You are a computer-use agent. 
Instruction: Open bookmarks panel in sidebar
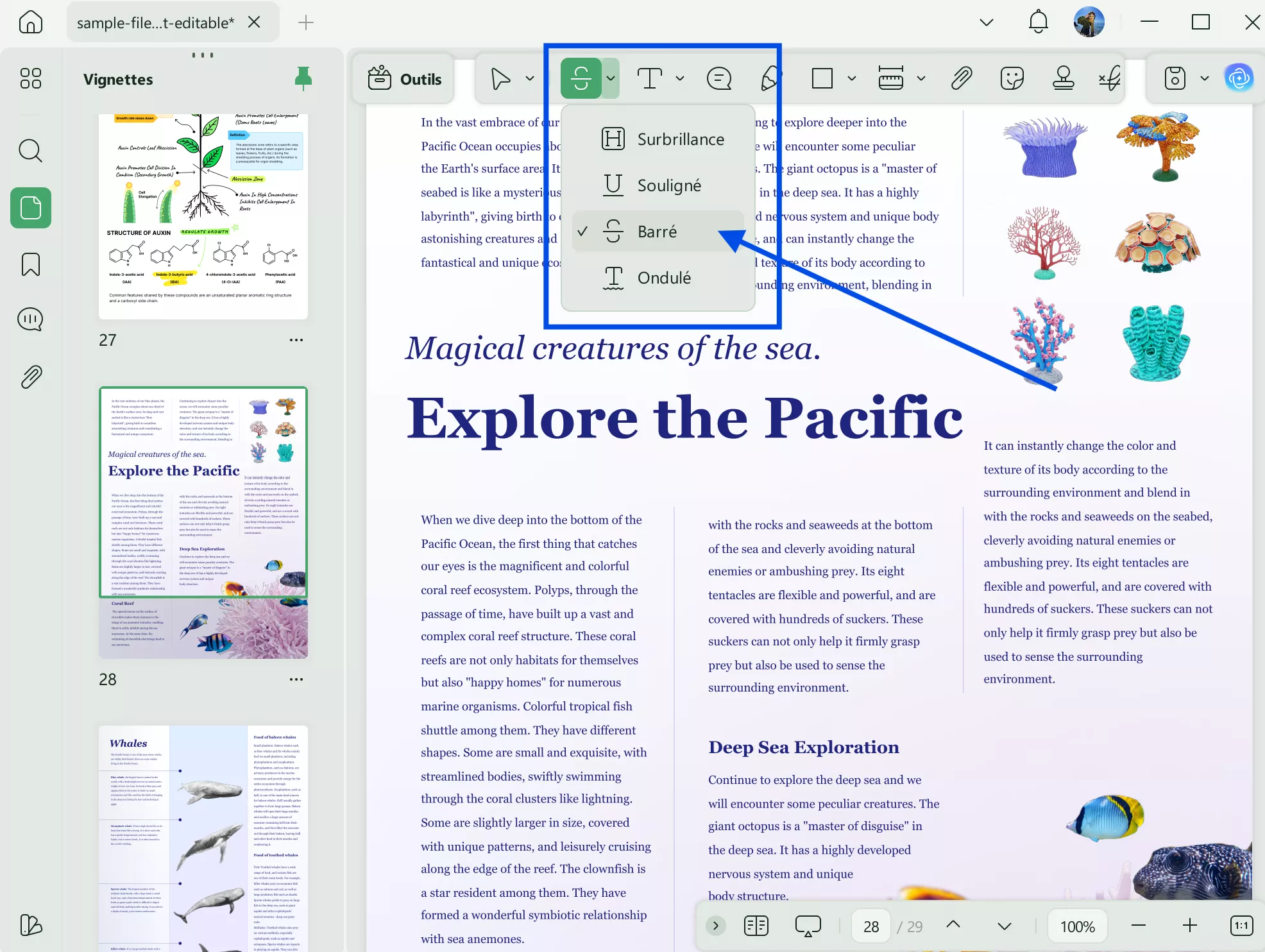[31, 264]
